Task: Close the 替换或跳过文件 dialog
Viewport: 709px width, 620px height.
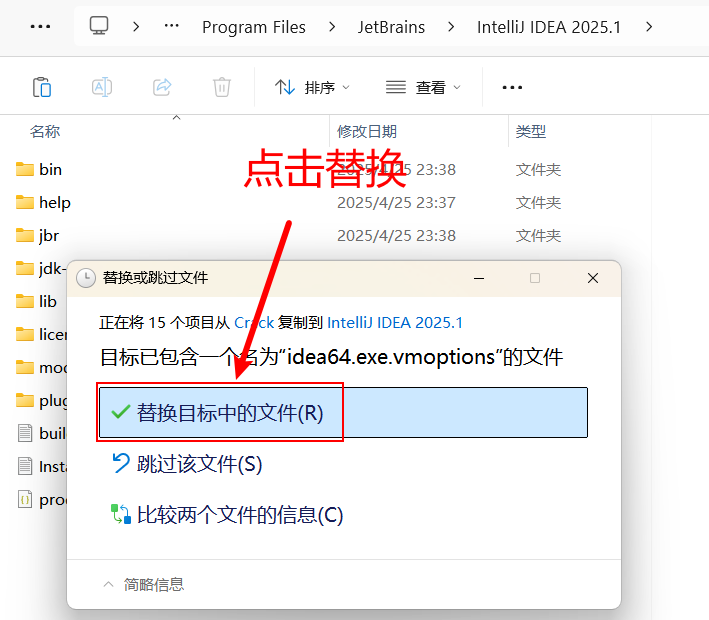Action: (593, 278)
